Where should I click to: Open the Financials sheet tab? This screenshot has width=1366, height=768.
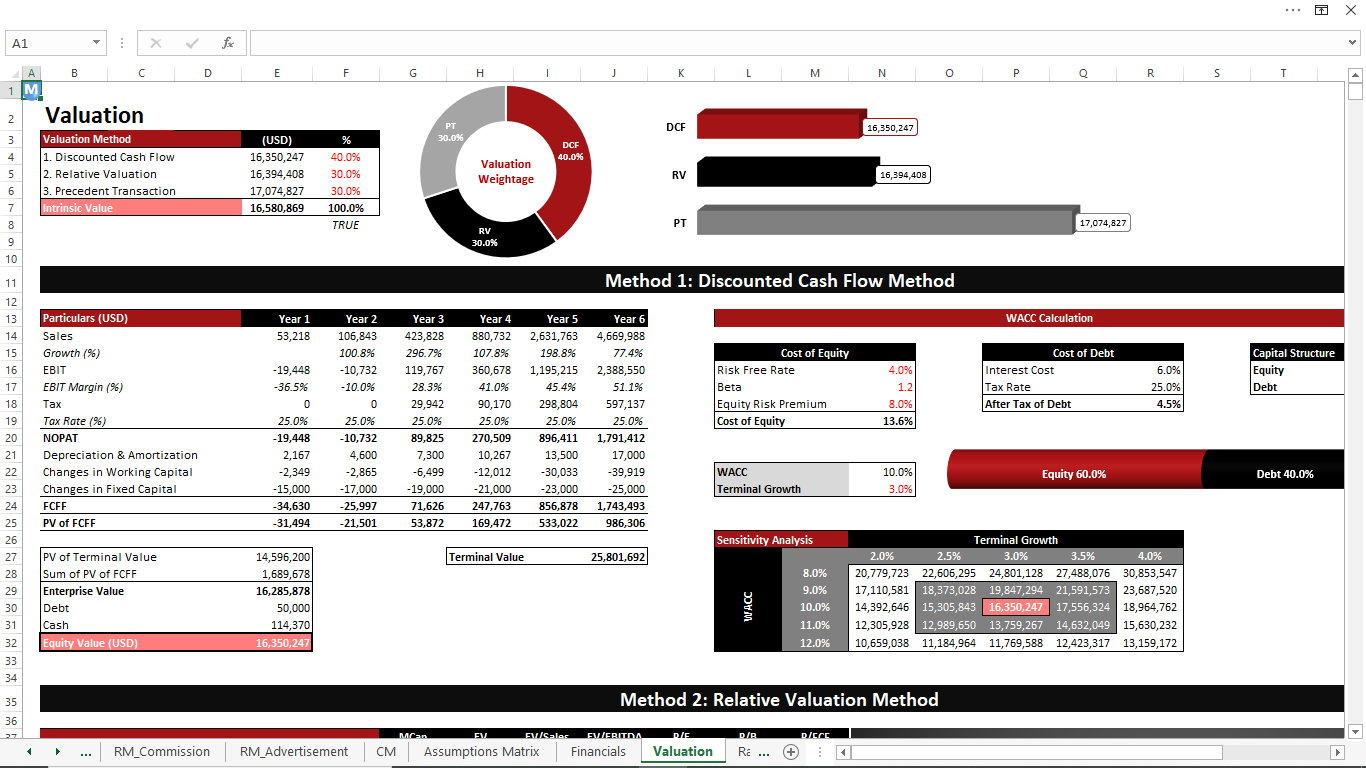598,751
